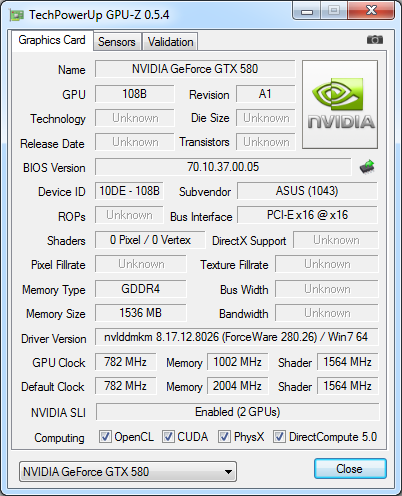Viewport: 402px width, 496px height.
Task: Click the 'Computing' label text
Action: pyautogui.click(x=59, y=438)
